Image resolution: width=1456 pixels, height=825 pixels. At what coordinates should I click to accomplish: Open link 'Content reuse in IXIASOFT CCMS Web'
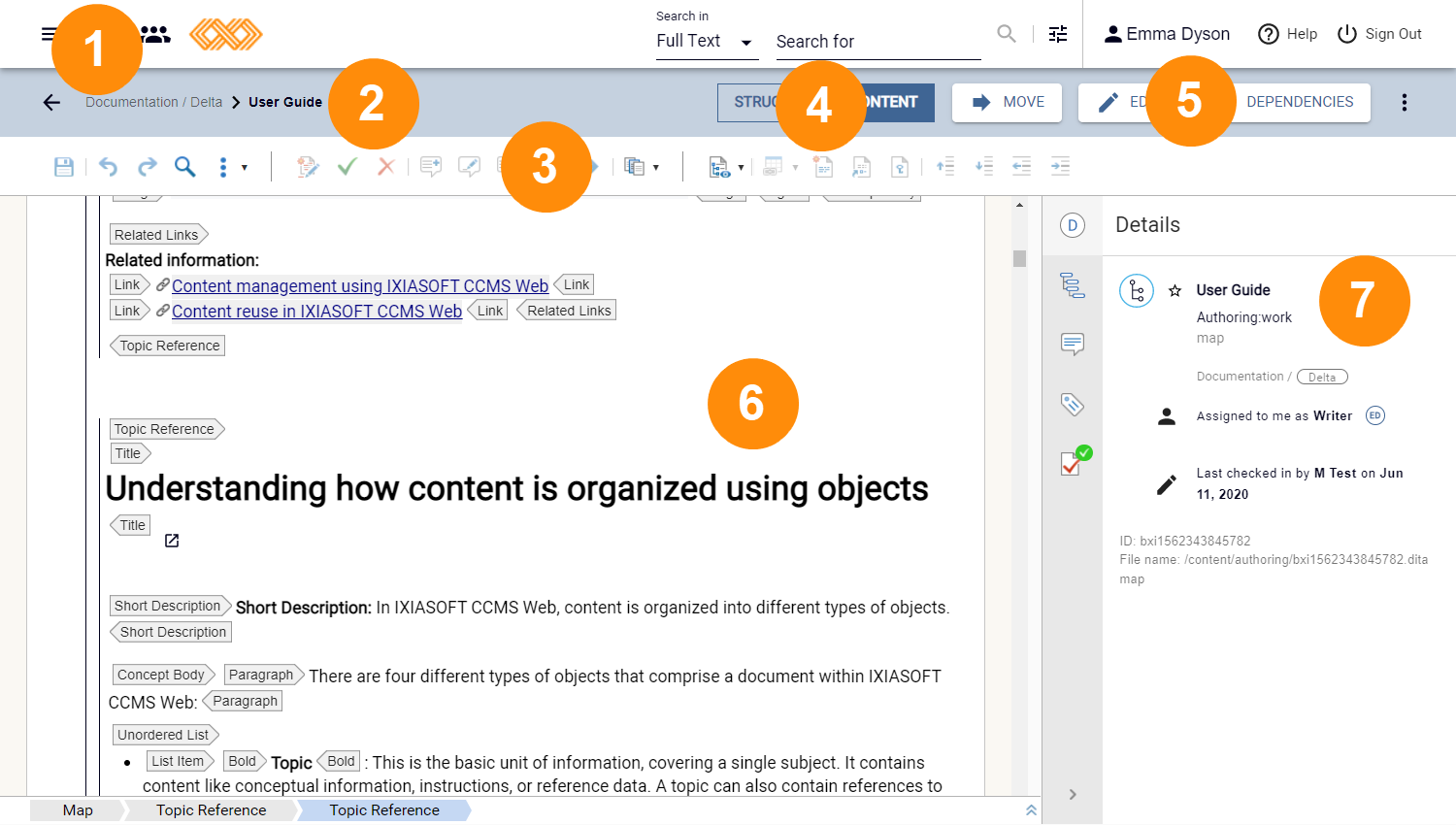click(316, 311)
